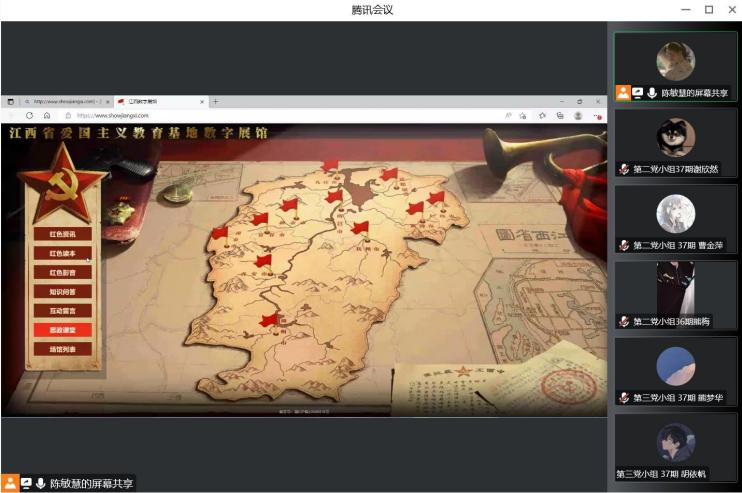Click the 互动留言 menu button
Image resolution: width=742 pixels, height=493 pixels.
(63, 310)
